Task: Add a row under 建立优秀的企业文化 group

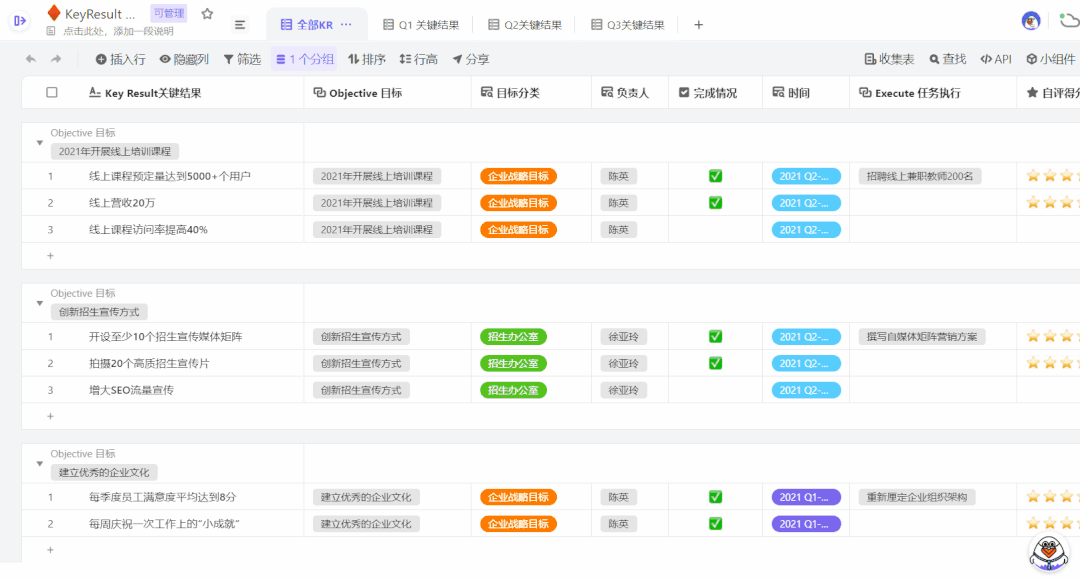Action: (50, 550)
